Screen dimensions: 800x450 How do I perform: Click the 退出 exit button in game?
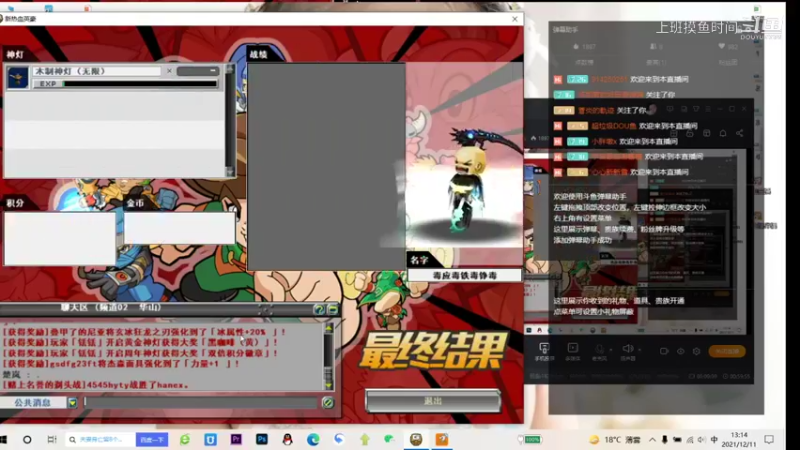pyautogui.click(x=433, y=401)
